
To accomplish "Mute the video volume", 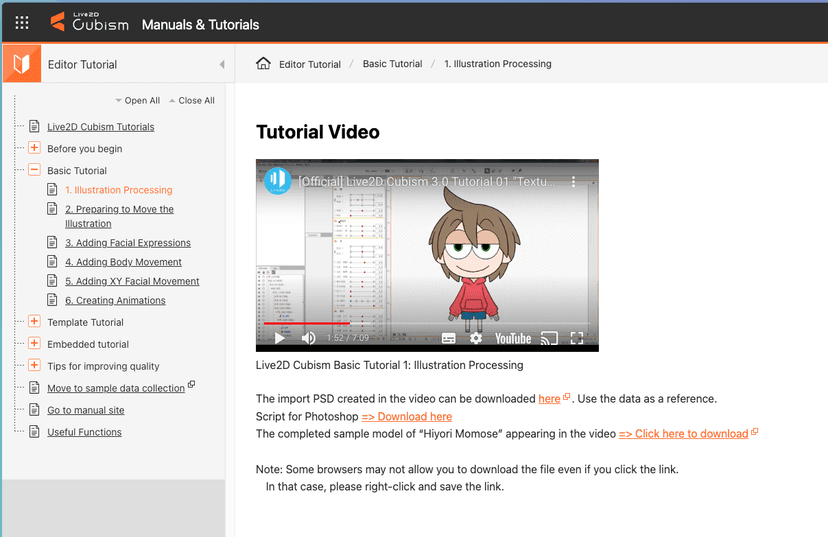I will pyautogui.click(x=308, y=338).
